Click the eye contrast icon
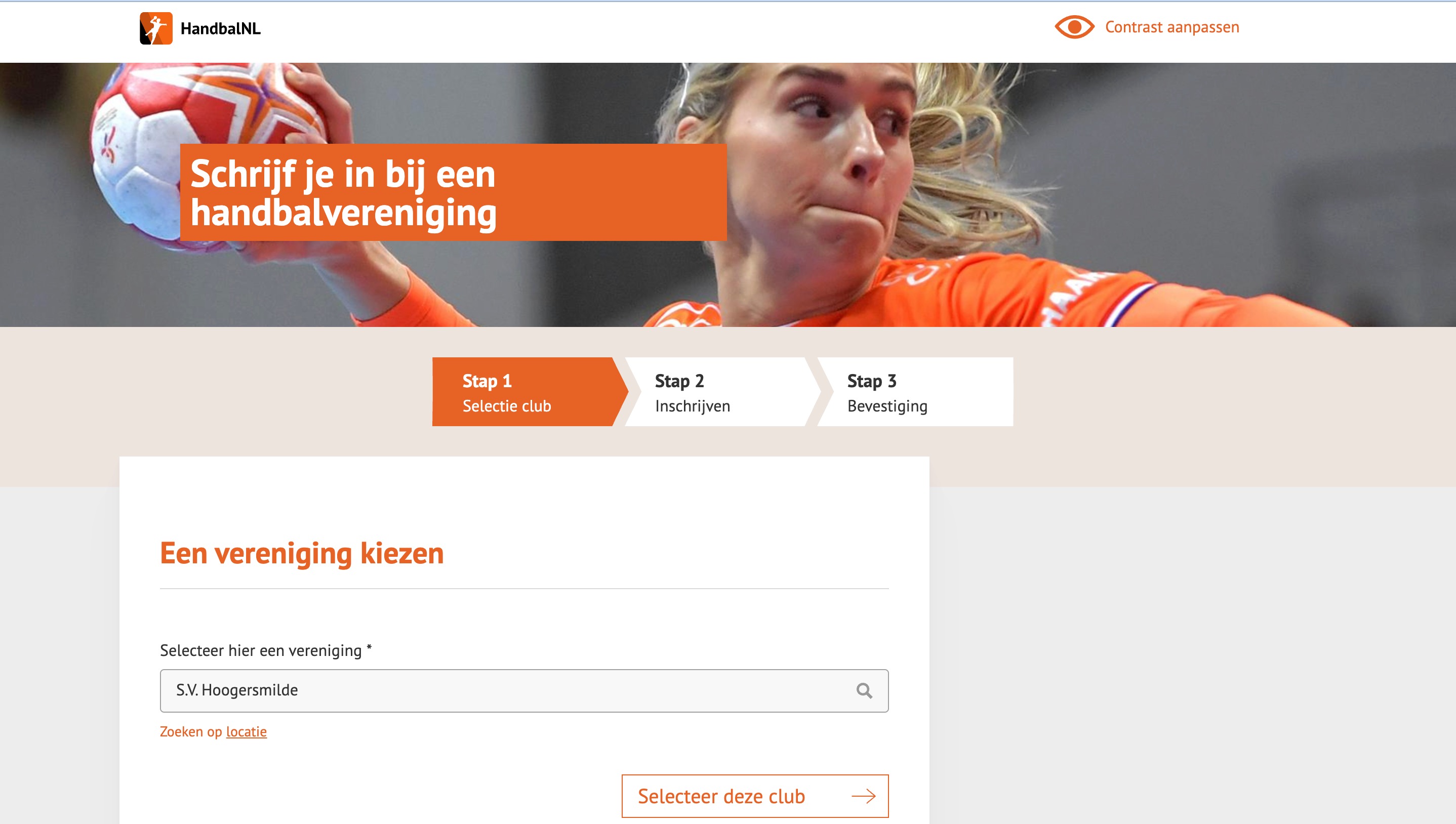 pos(1074,27)
